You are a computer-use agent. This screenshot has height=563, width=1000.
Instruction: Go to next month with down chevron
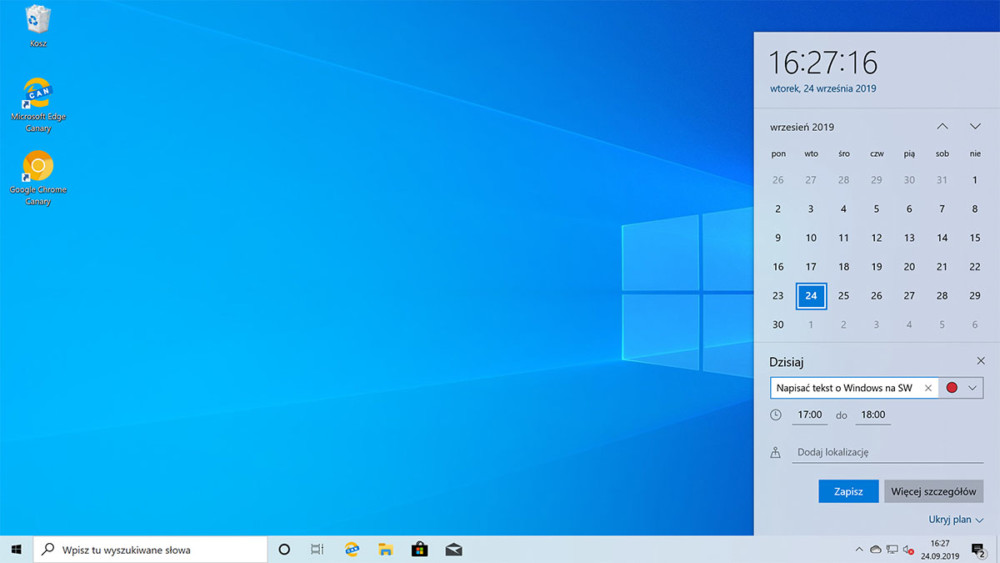click(x=975, y=126)
